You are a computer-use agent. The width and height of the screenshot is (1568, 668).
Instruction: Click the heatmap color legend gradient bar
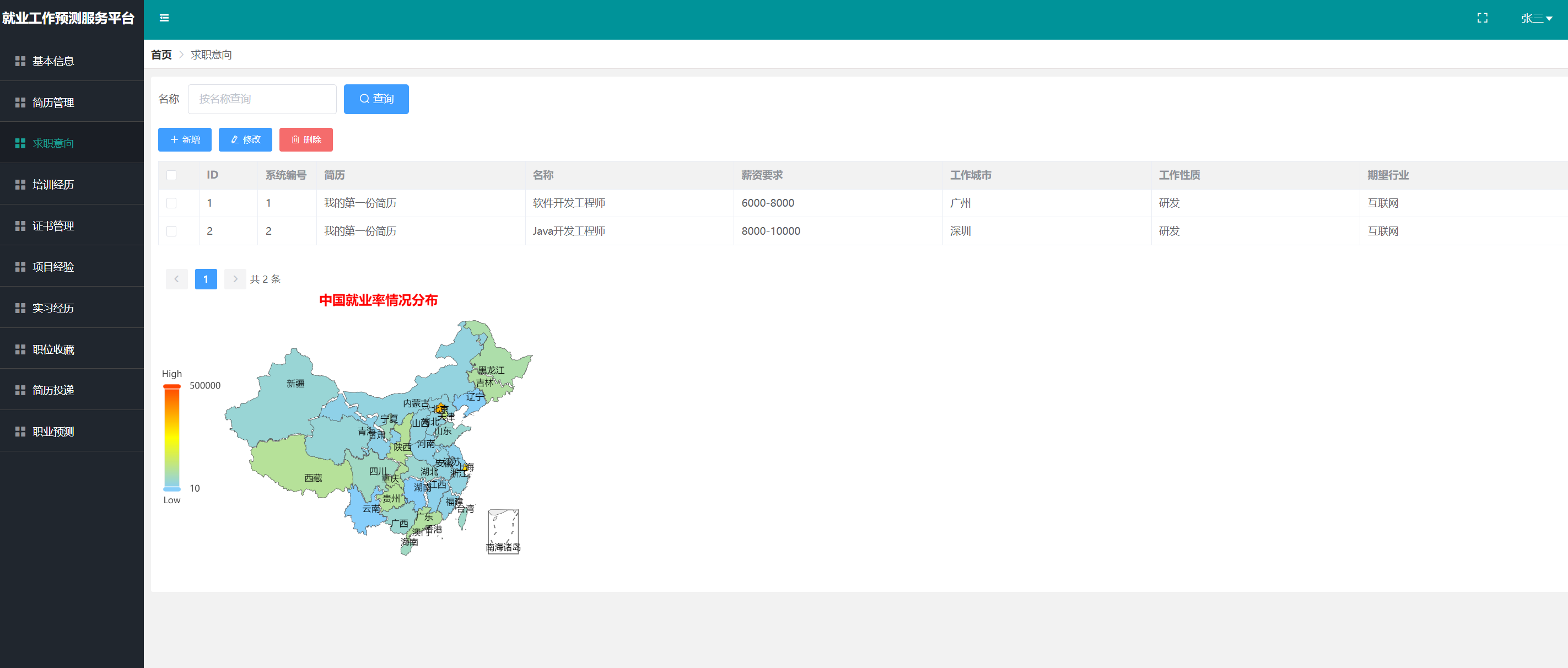point(171,436)
